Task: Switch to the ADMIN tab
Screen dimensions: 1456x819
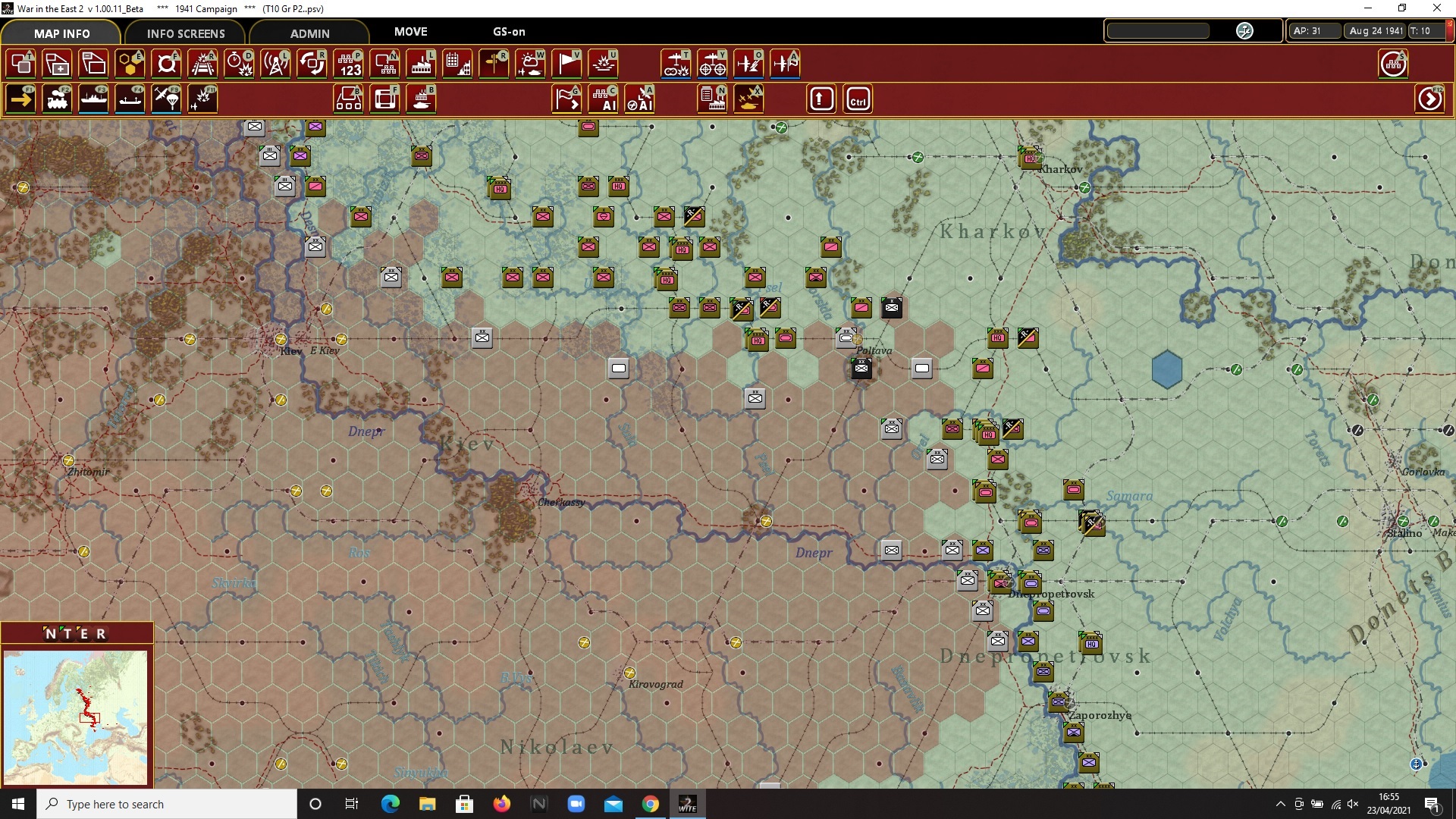Action: coord(309,33)
